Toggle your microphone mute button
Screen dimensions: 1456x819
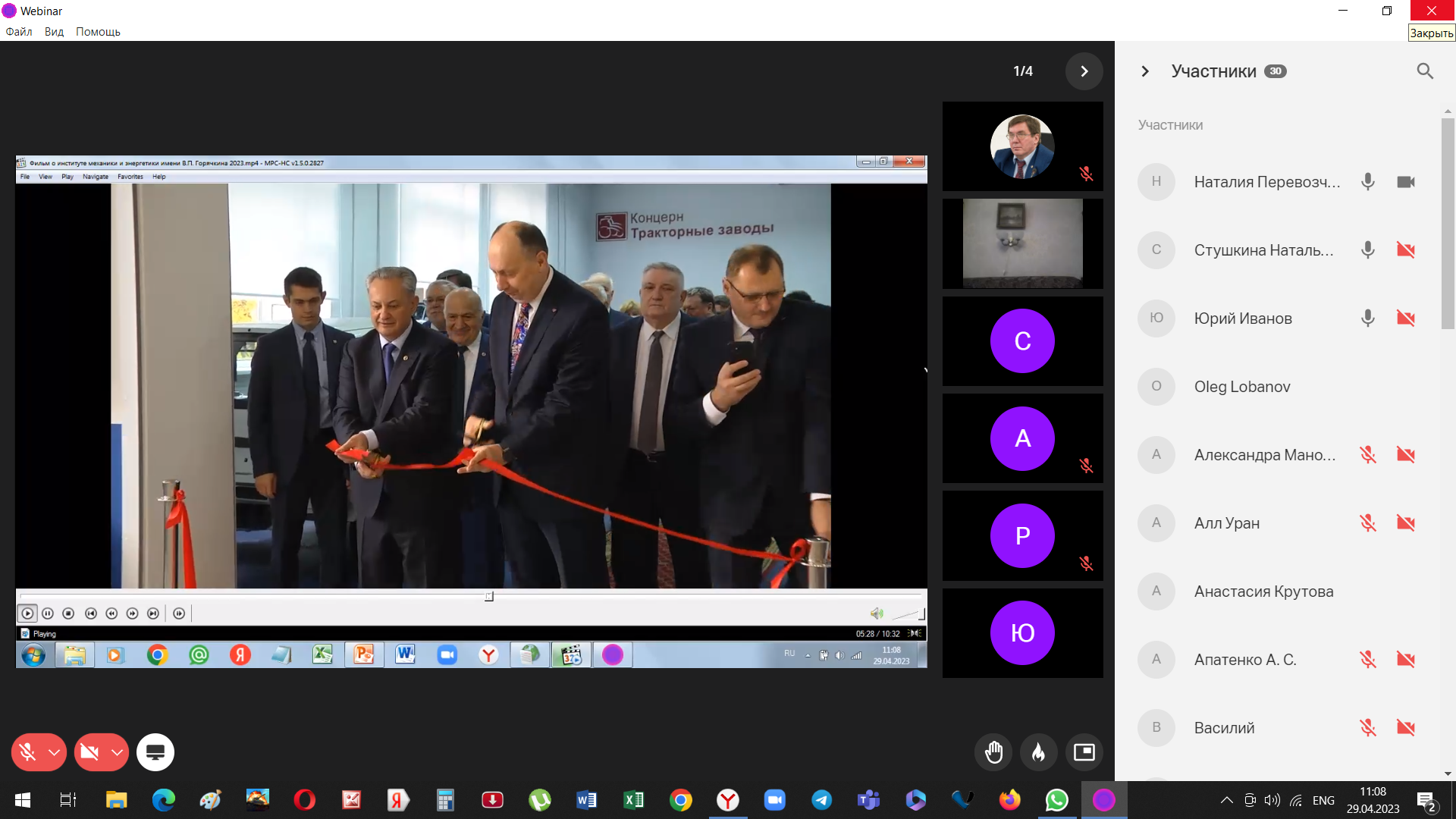point(27,752)
